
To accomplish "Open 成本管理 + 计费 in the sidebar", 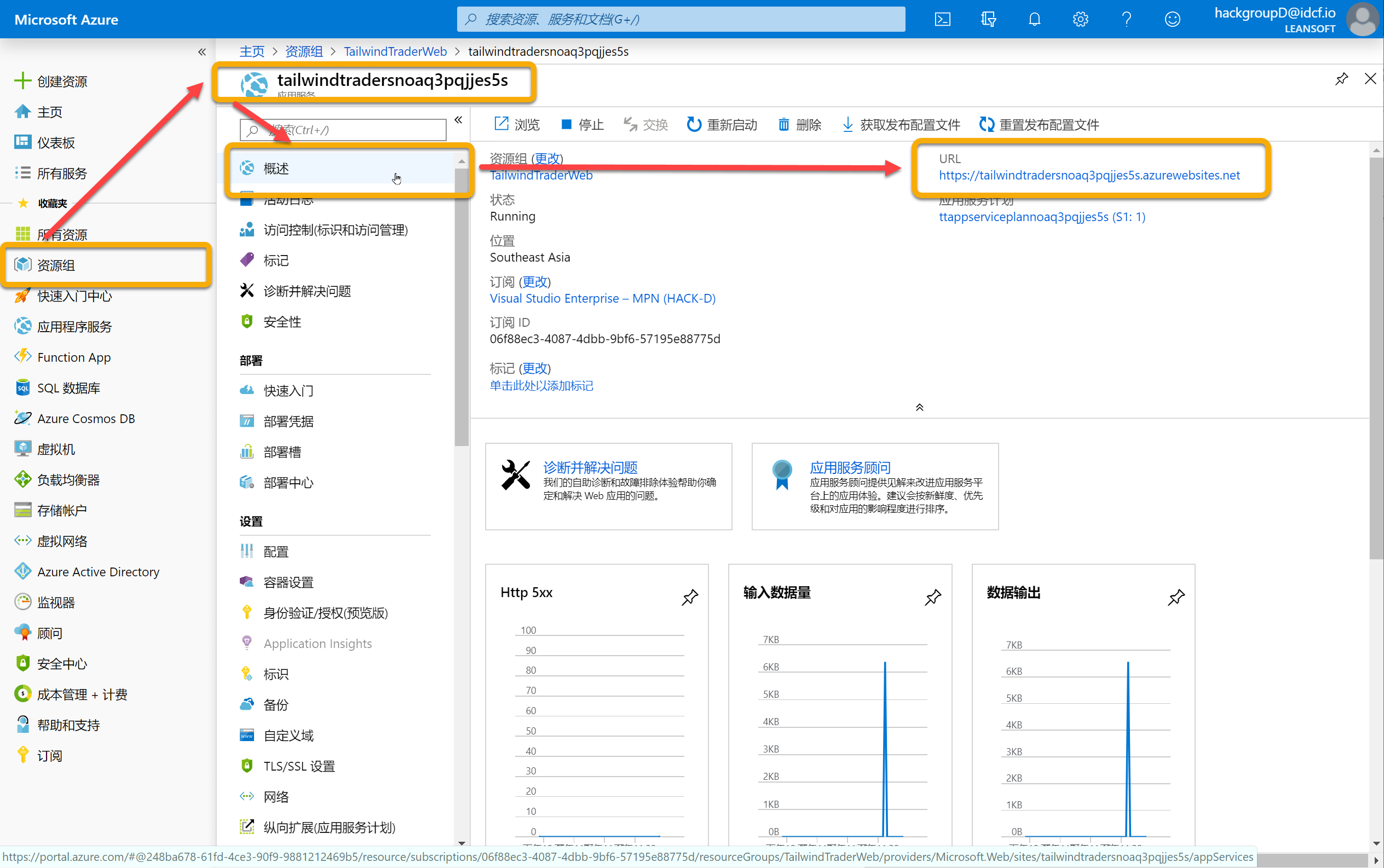I will pos(70,695).
